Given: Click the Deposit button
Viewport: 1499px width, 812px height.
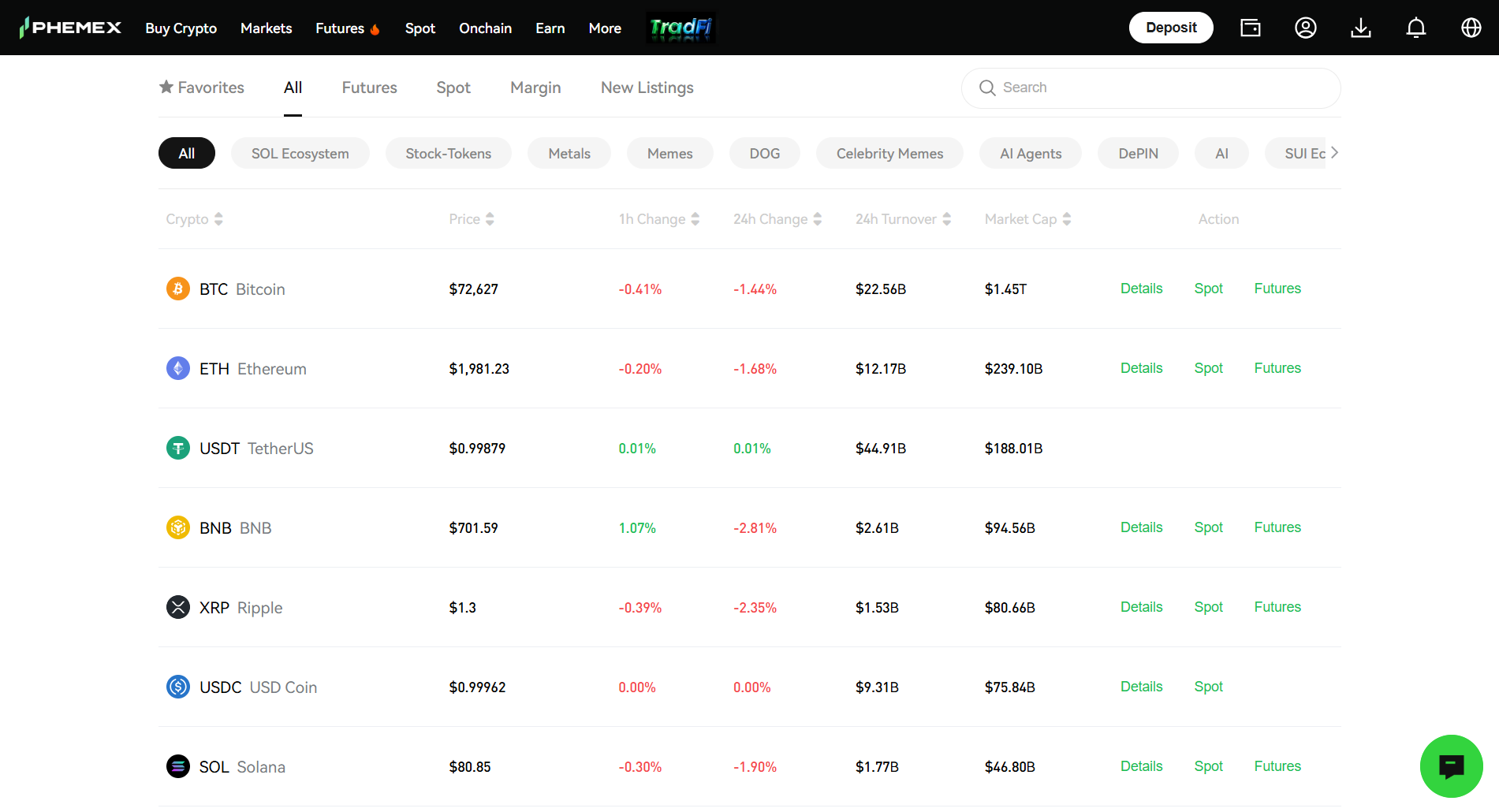Looking at the screenshot, I should (x=1171, y=28).
